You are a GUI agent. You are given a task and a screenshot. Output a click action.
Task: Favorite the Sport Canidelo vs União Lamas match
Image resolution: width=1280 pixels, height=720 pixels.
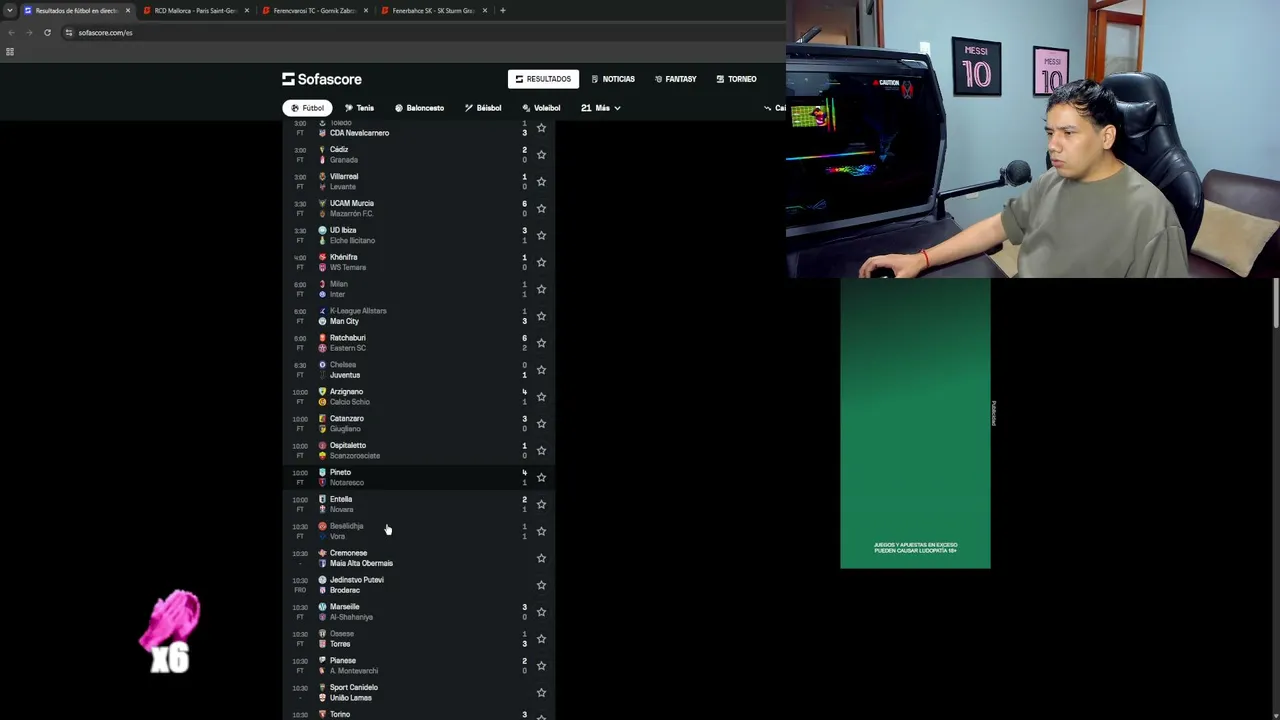[541, 693]
